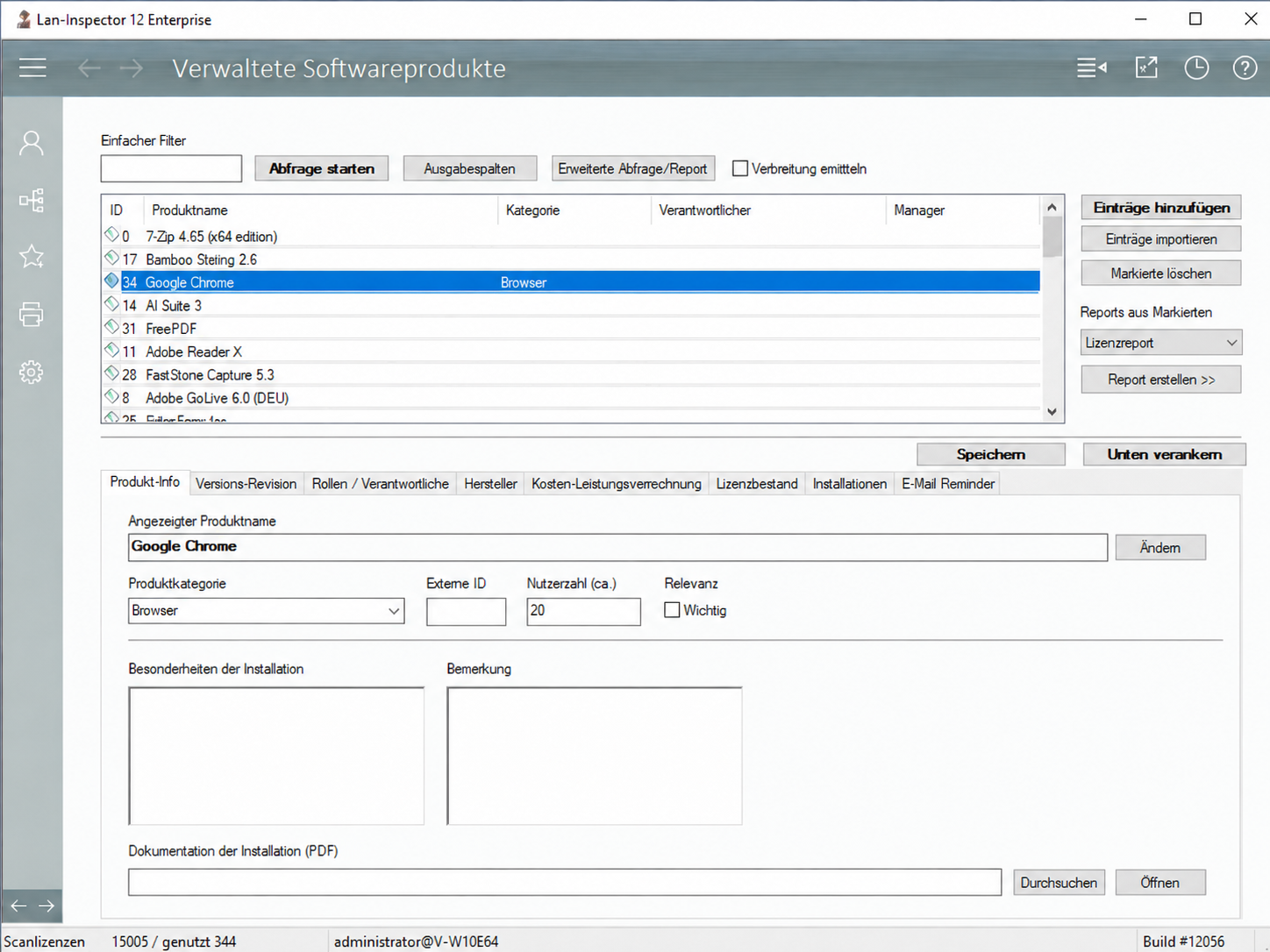Click list scrollbar down arrow

(1052, 411)
